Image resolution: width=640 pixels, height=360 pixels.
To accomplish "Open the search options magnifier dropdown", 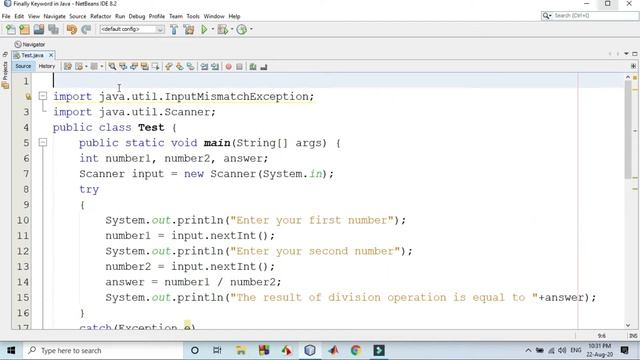I will coord(547,16).
